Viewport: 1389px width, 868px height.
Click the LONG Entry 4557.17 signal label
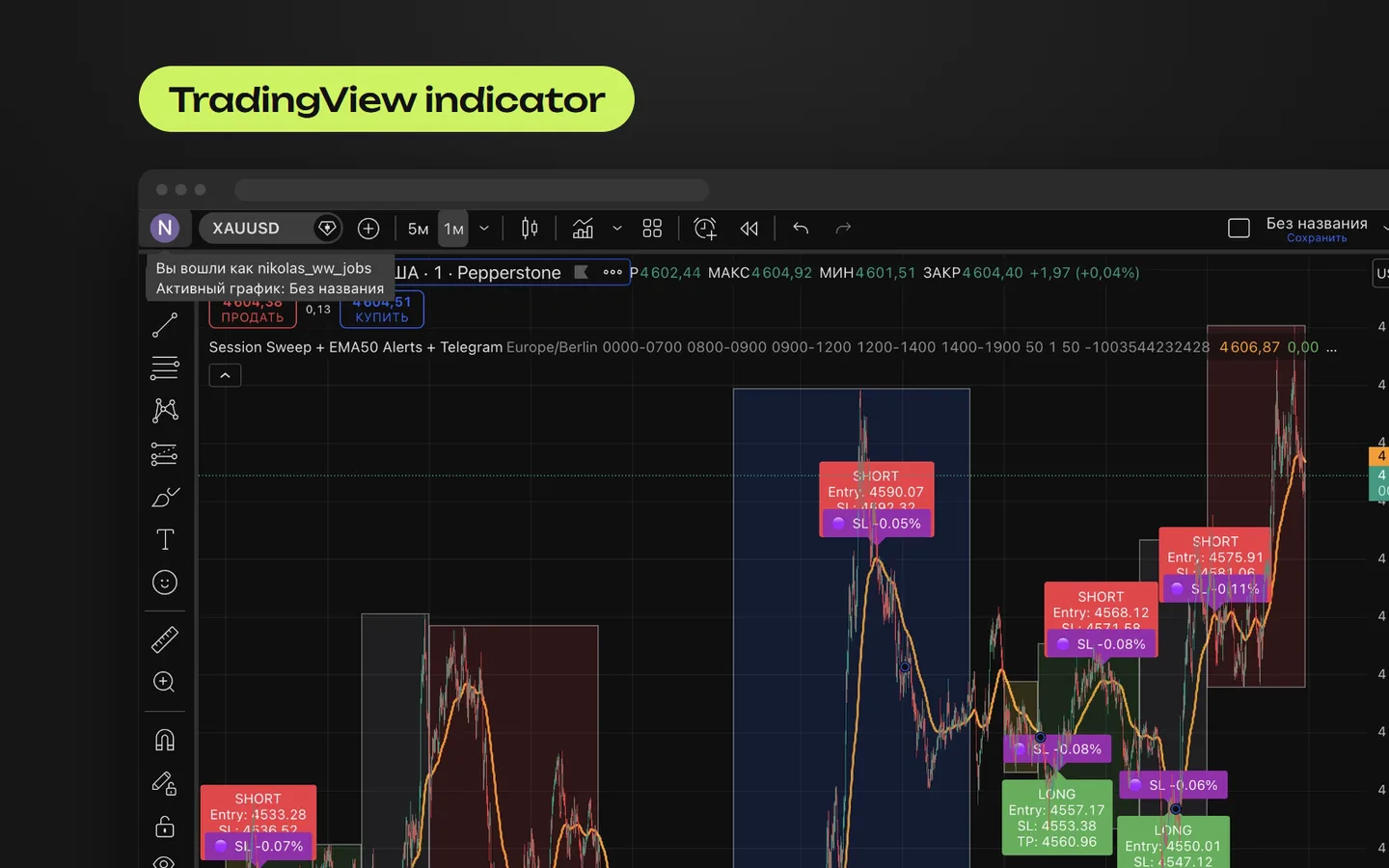coord(1057,818)
